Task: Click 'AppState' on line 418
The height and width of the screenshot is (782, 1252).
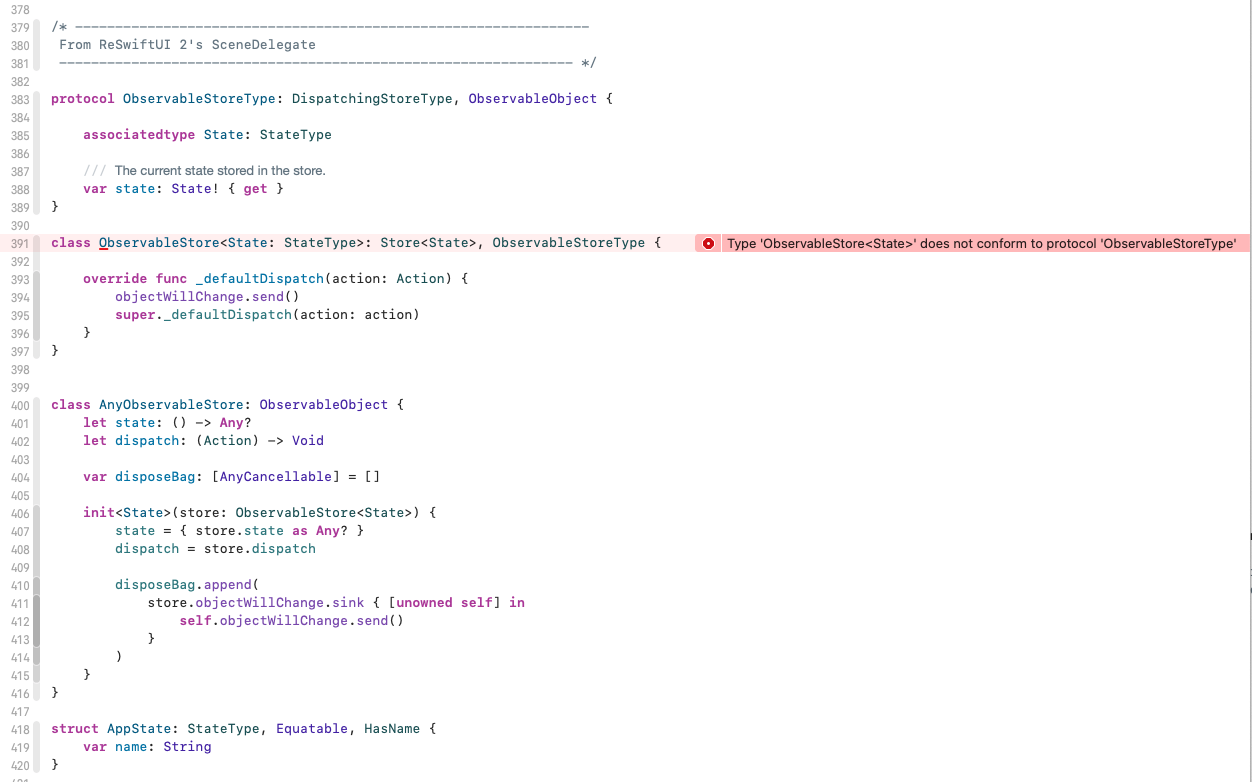Action: tap(139, 729)
